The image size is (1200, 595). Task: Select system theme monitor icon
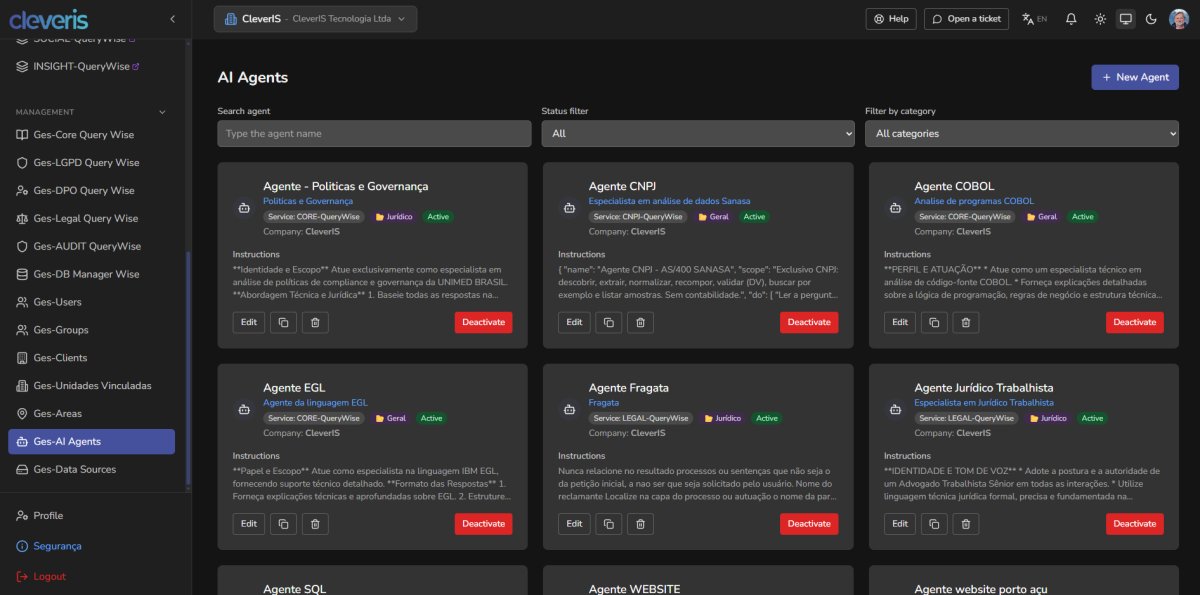1125,19
